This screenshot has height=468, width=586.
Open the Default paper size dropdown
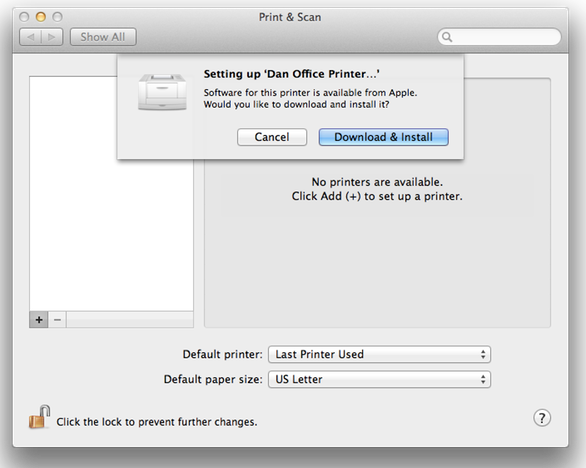click(x=379, y=379)
